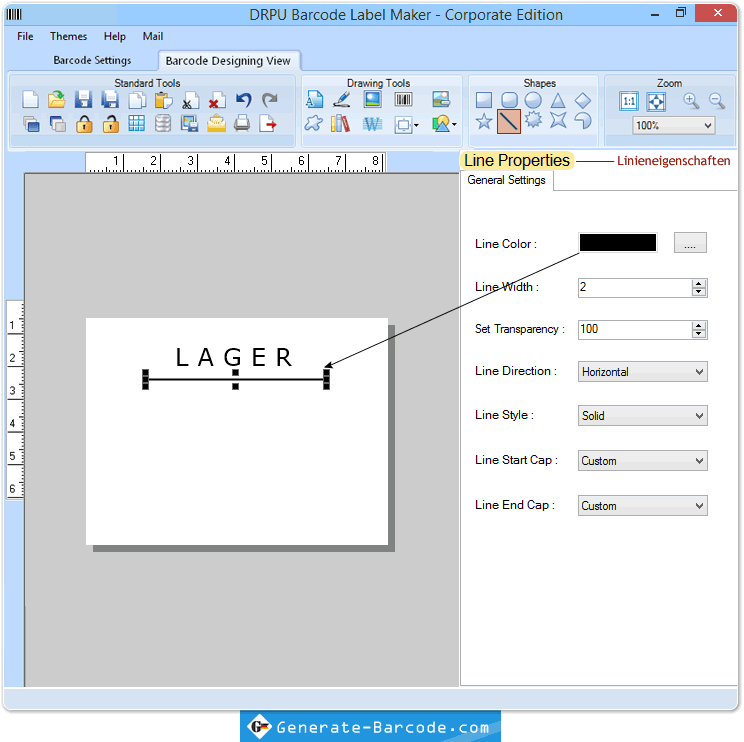Toggle the highlighted Line shape tool
Viewport: 744px width, 742px height.
509,121
